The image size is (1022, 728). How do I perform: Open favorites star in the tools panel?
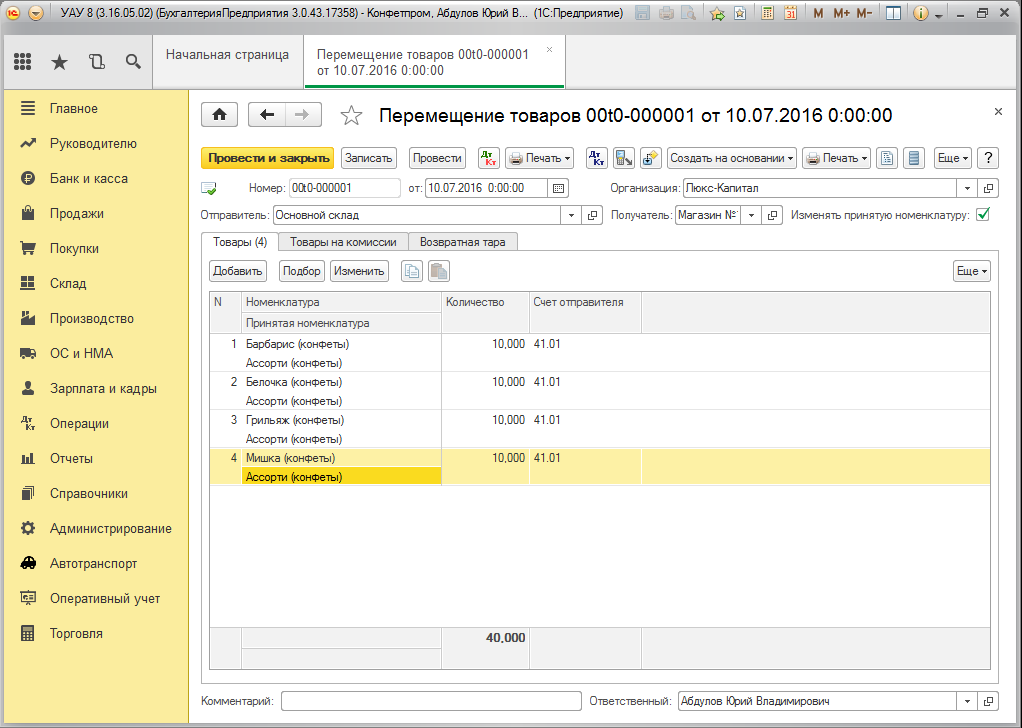click(x=59, y=62)
